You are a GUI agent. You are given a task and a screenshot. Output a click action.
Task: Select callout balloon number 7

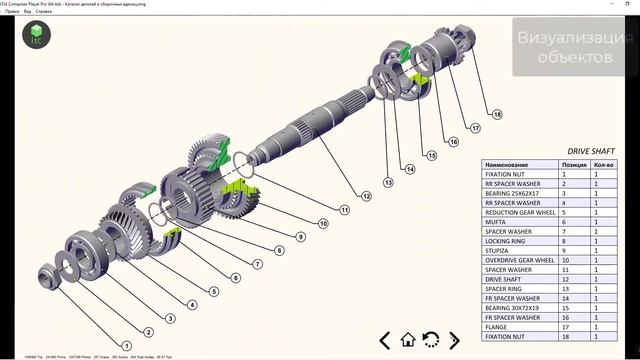click(258, 264)
